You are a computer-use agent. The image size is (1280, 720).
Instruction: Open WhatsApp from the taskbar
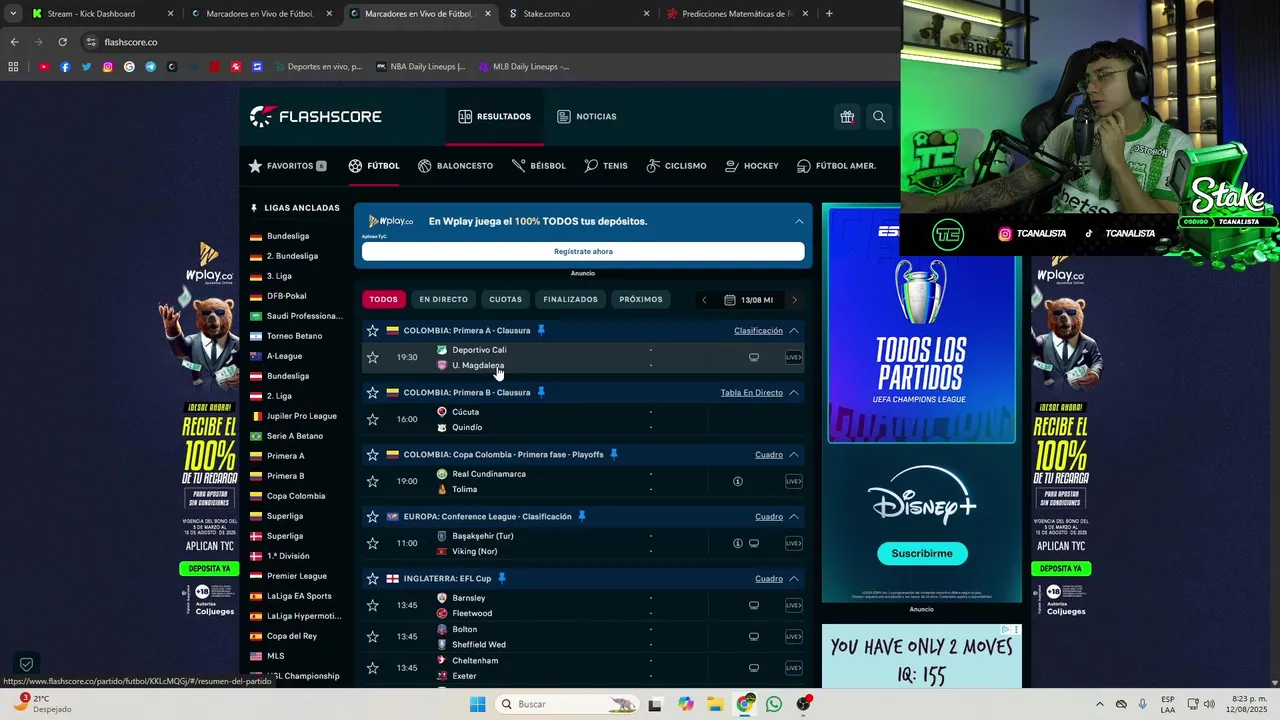click(774, 704)
